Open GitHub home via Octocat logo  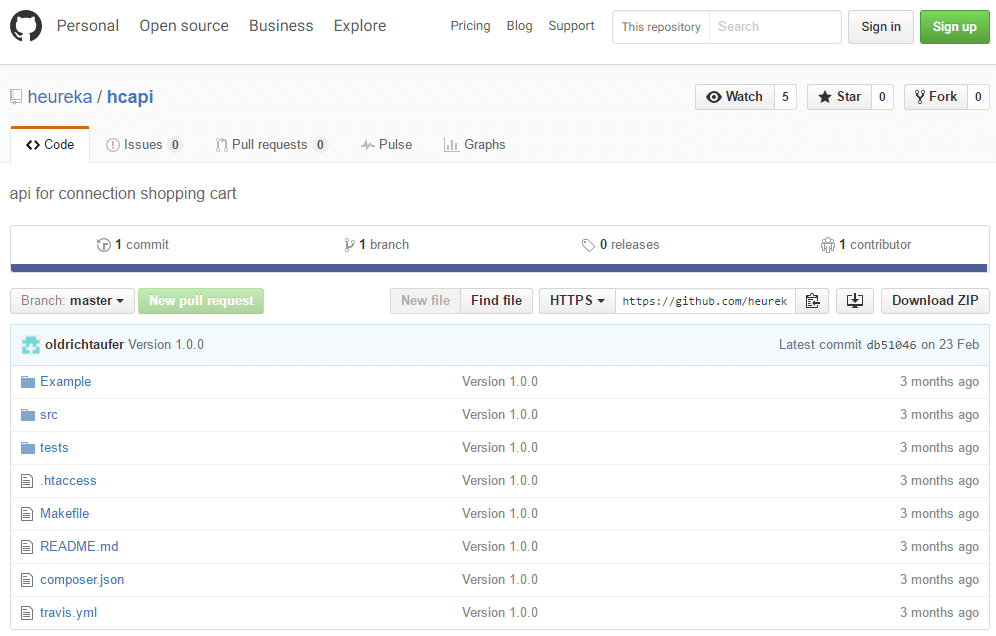26,26
